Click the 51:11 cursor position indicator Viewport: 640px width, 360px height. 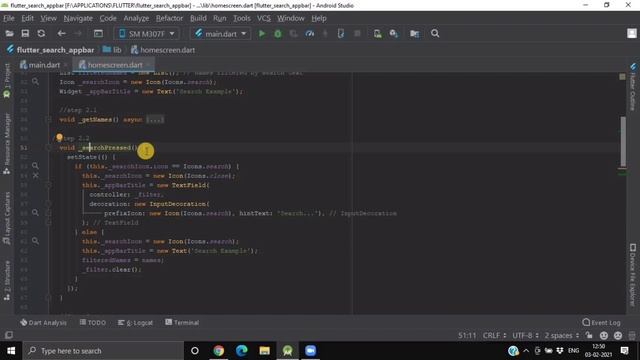[467, 336]
